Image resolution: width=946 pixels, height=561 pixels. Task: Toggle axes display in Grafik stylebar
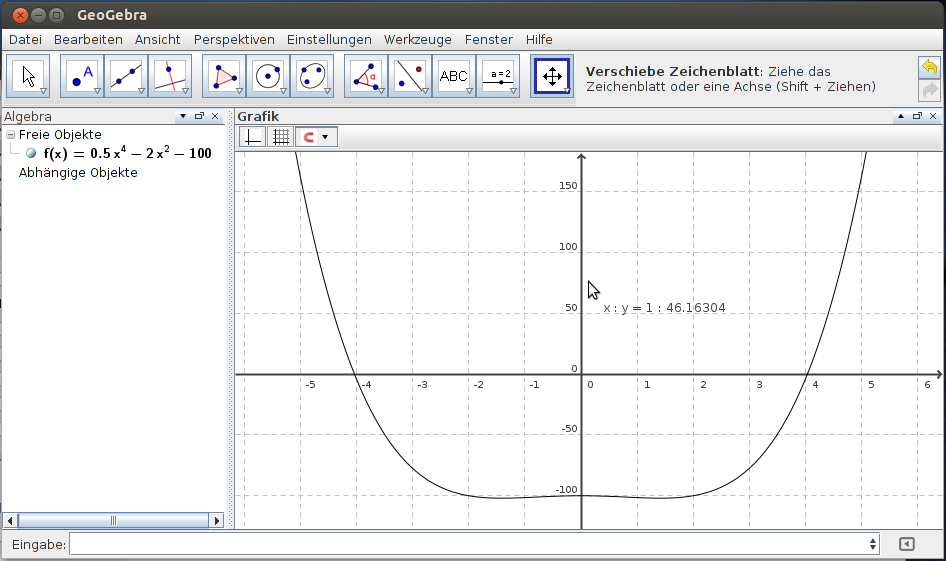coord(253,137)
